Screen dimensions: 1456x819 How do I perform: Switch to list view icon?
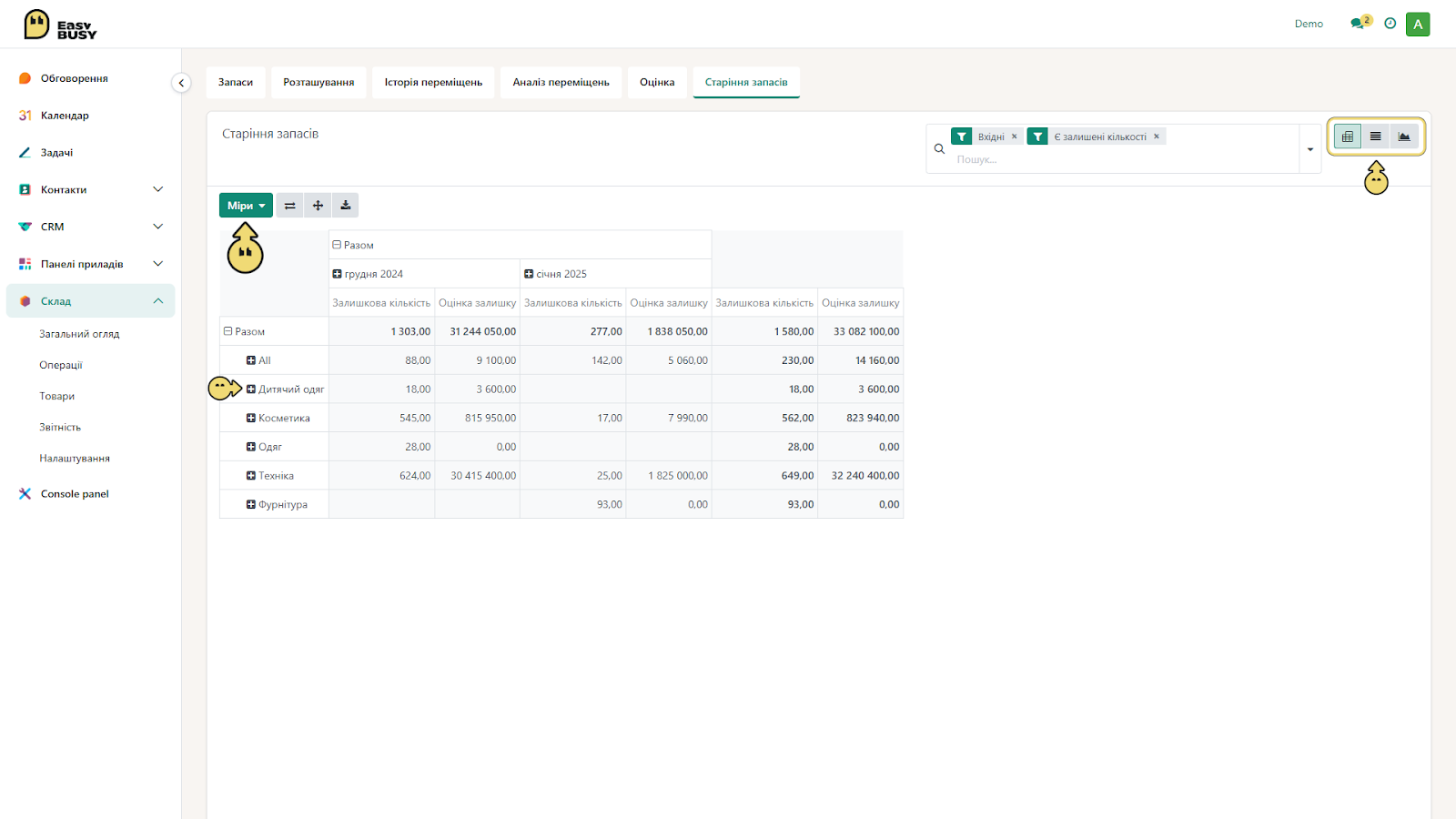tap(1376, 136)
